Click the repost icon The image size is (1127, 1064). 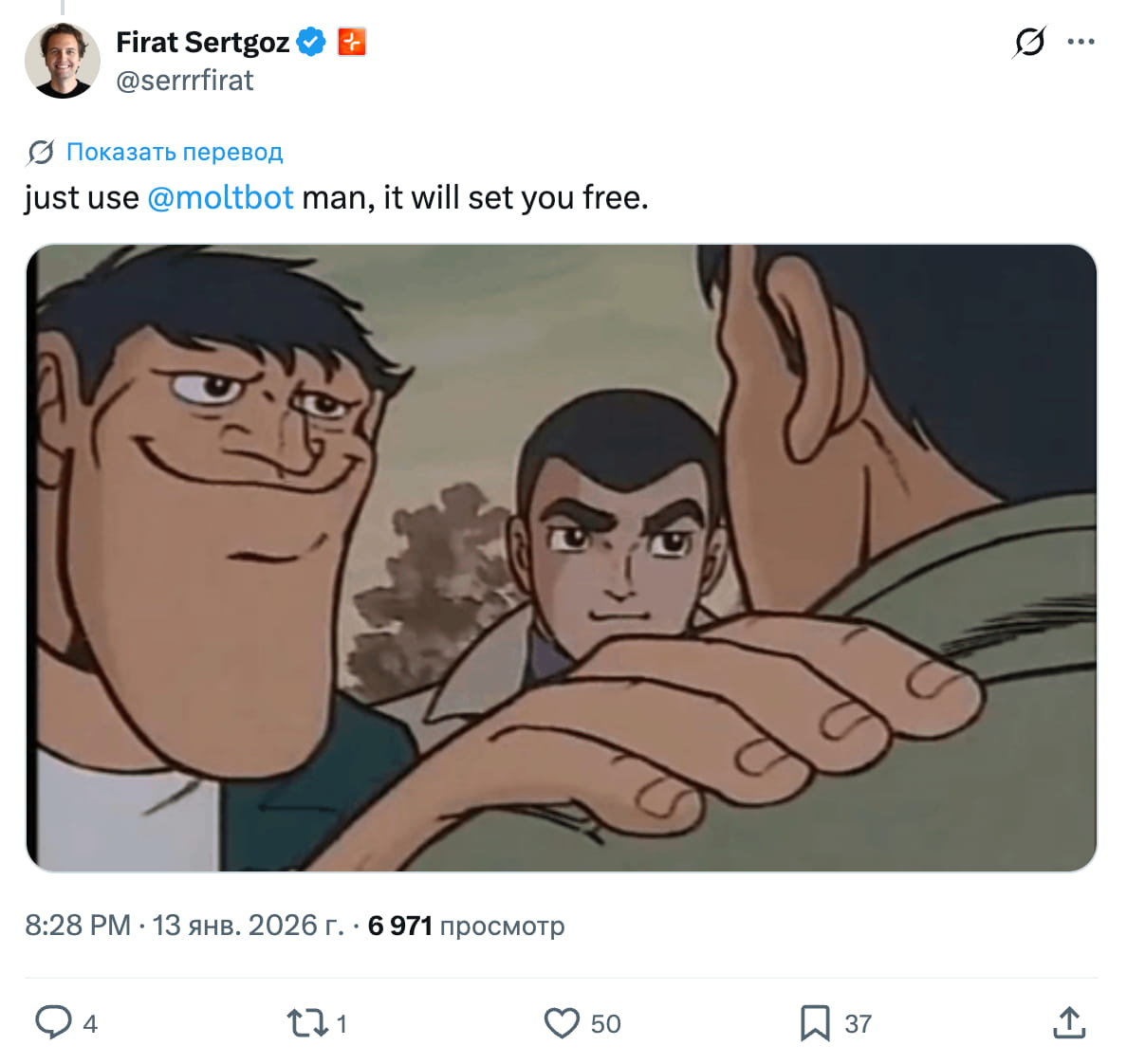tap(308, 1023)
